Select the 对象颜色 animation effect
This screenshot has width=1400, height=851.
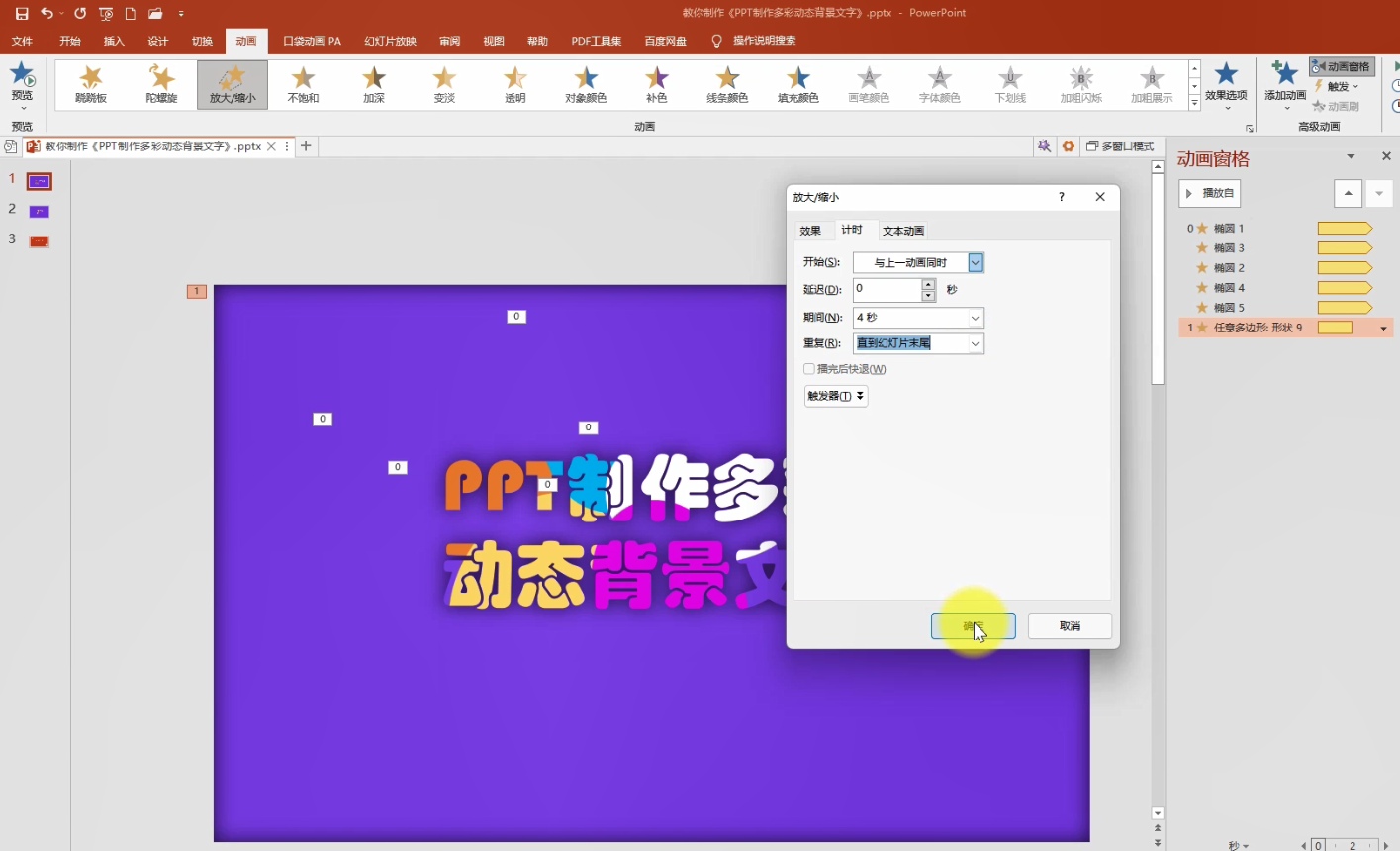coord(586,85)
